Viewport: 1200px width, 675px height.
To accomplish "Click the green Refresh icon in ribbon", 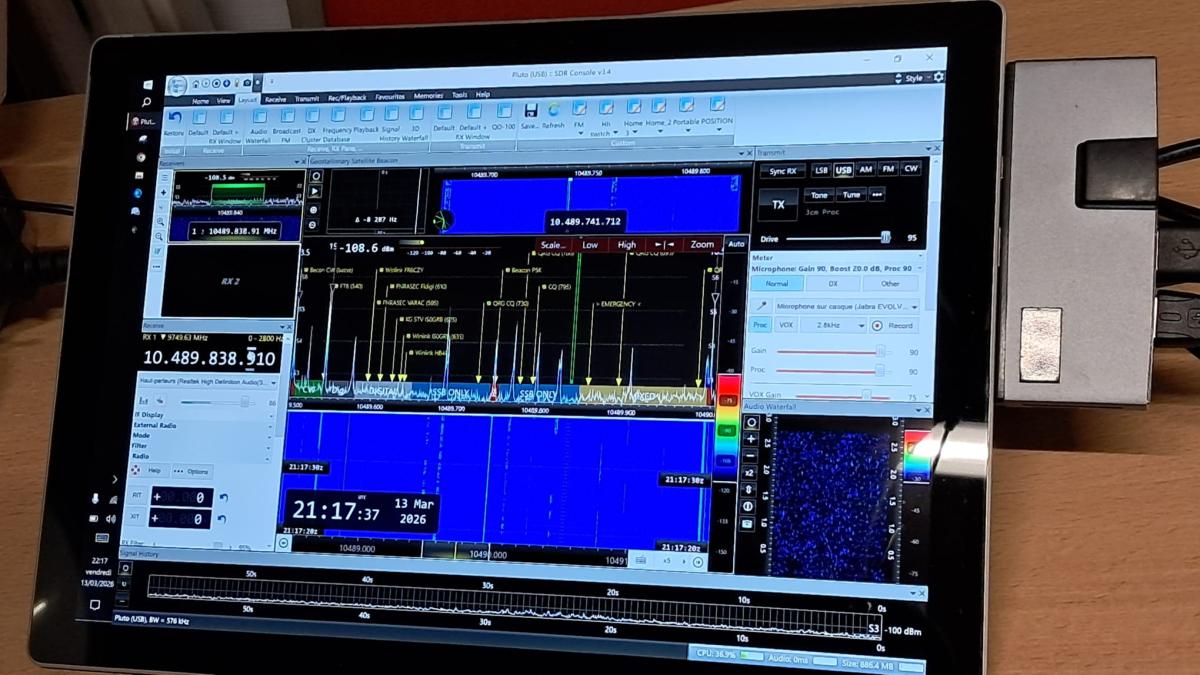I will (553, 110).
